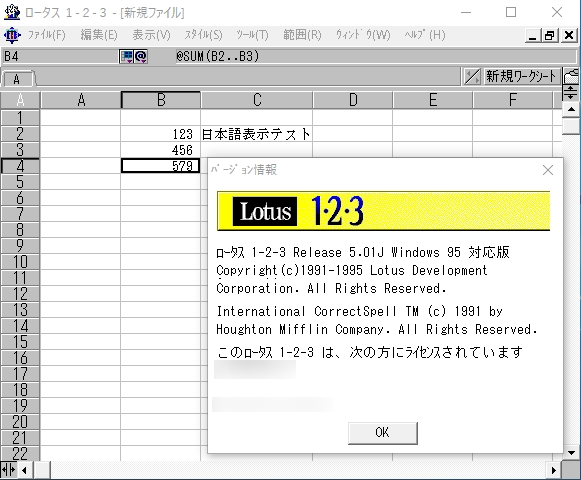Open the @ function selector icon
581x480 pixels.
click(x=141, y=57)
